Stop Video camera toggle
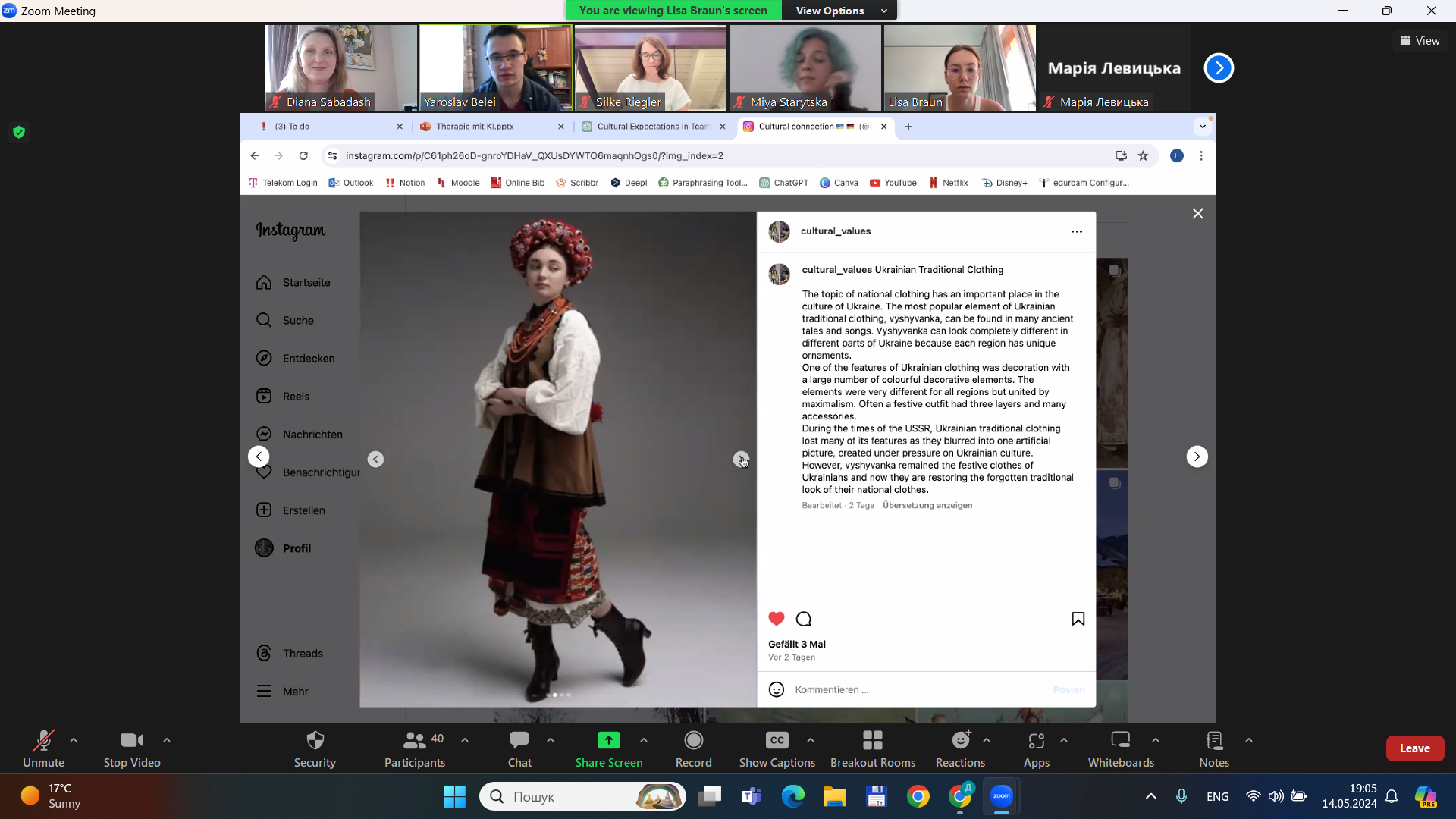 (132, 748)
